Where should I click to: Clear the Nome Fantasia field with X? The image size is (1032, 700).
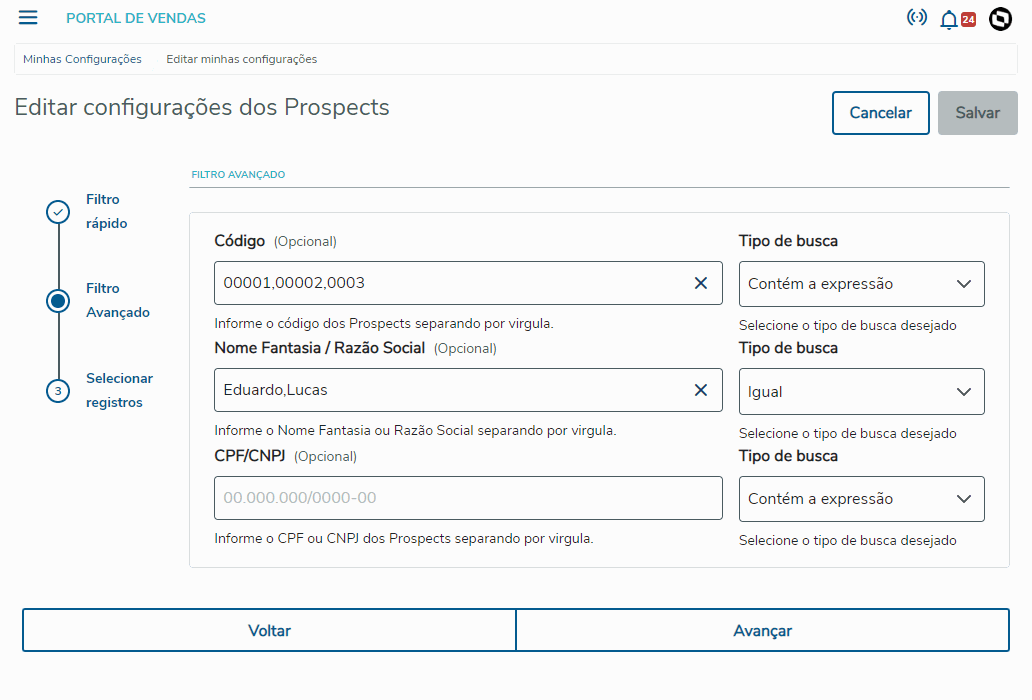[x=701, y=390]
